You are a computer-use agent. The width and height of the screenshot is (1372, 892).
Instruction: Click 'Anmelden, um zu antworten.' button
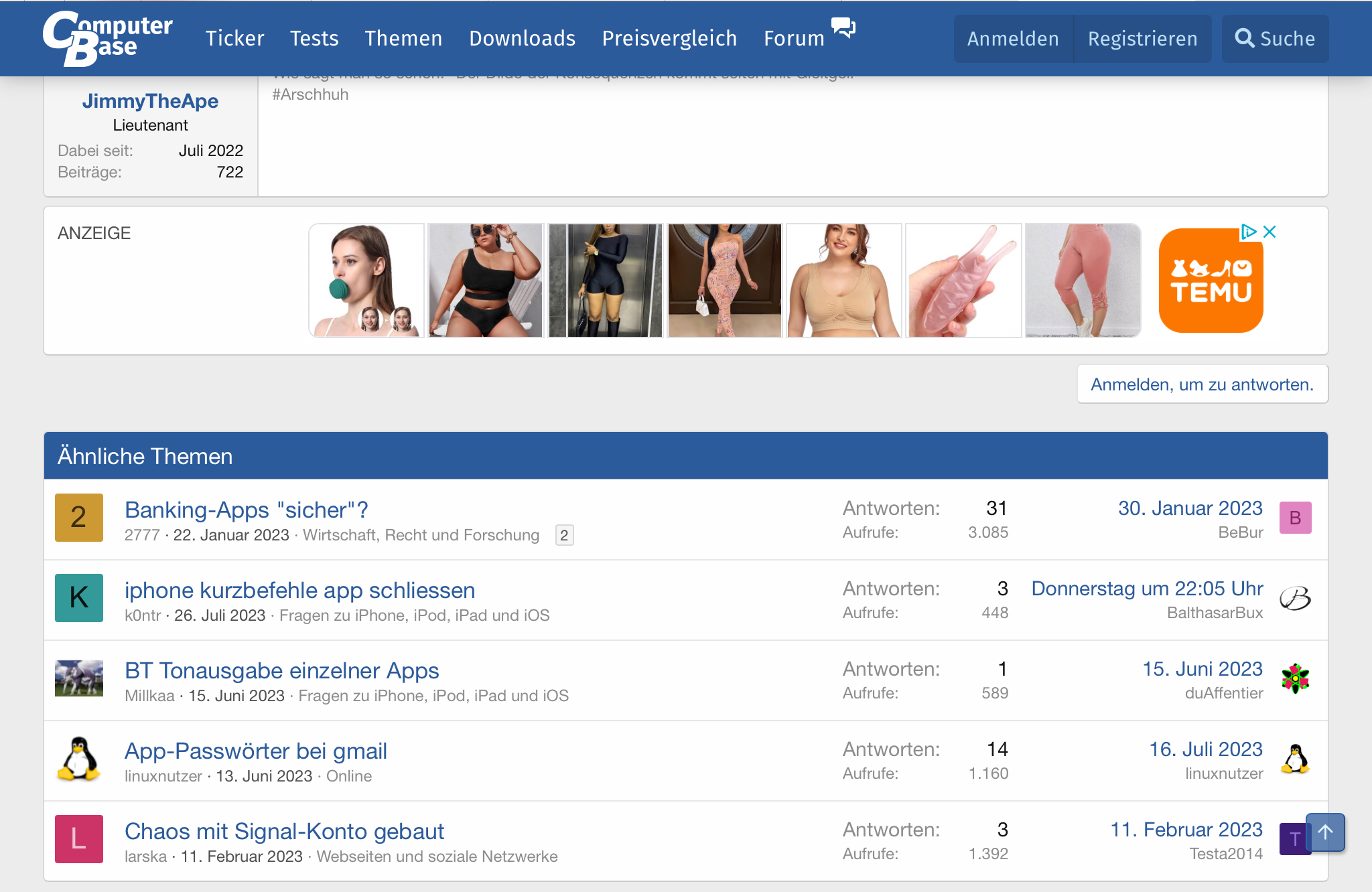click(x=1202, y=384)
